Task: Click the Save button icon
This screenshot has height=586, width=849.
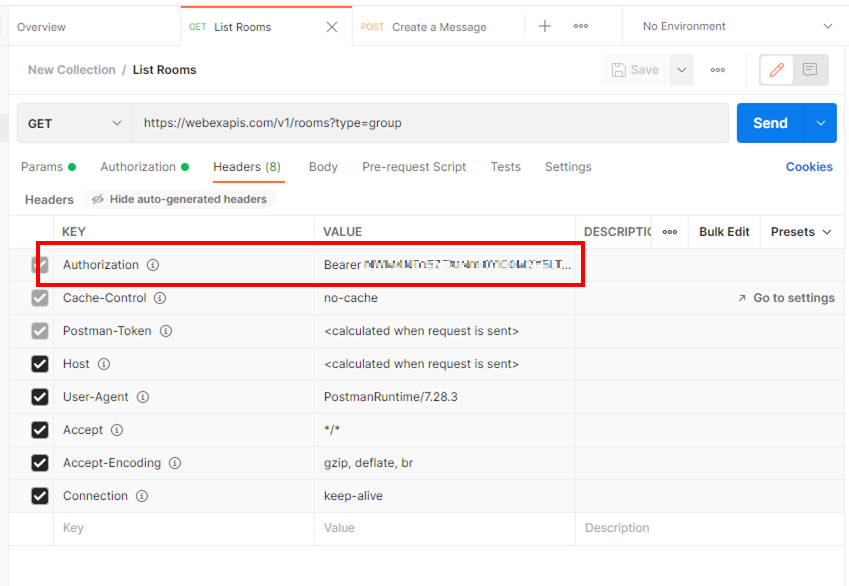Action: [x=619, y=69]
